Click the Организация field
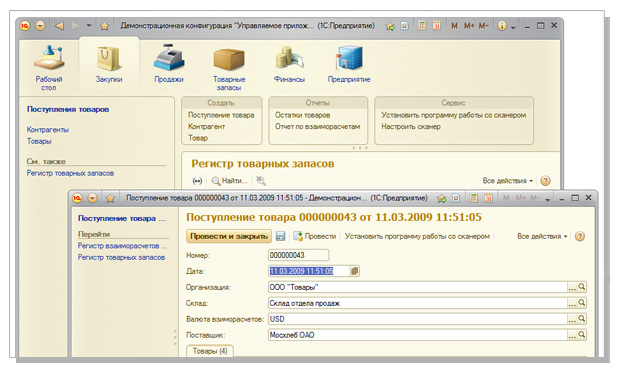The image size is (619, 373). tap(417, 287)
